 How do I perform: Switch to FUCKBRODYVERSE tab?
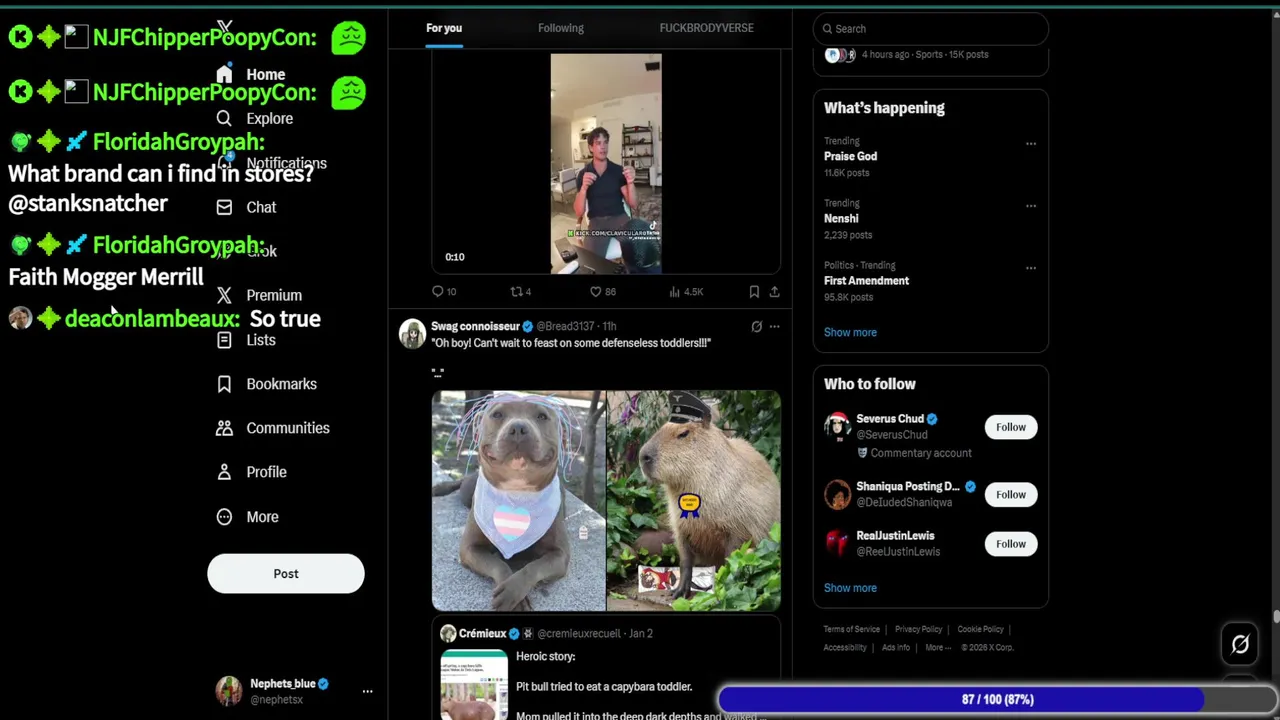click(x=706, y=28)
